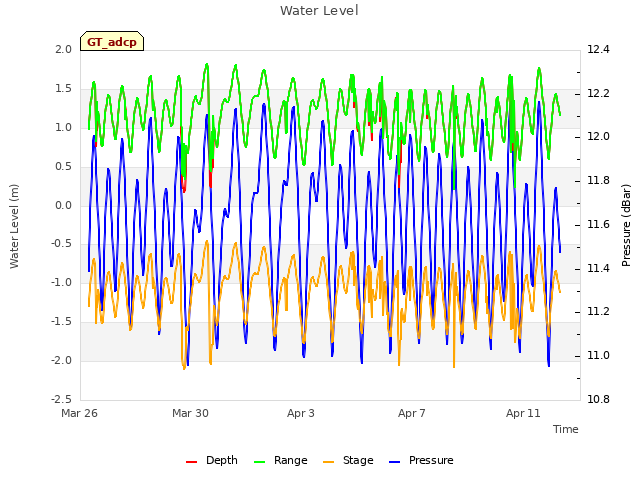Click the Apr 7 date tick label
Viewport: 640px width, 480px height.
pyautogui.click(x=412, y=413)
